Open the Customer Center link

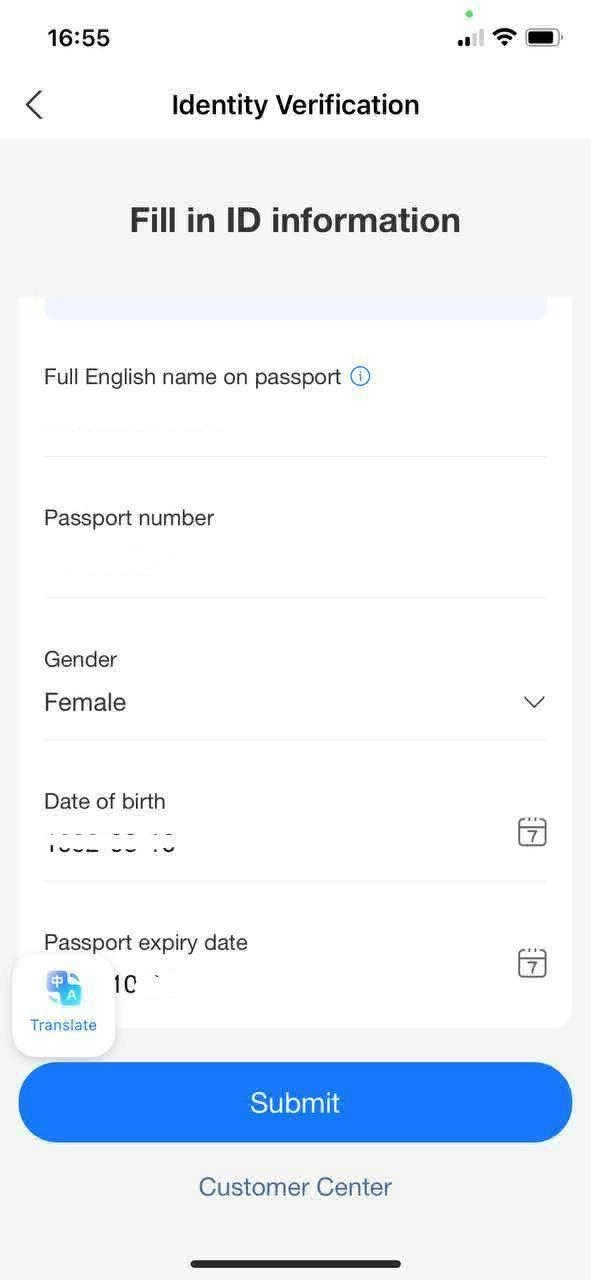coord(295,1187)
